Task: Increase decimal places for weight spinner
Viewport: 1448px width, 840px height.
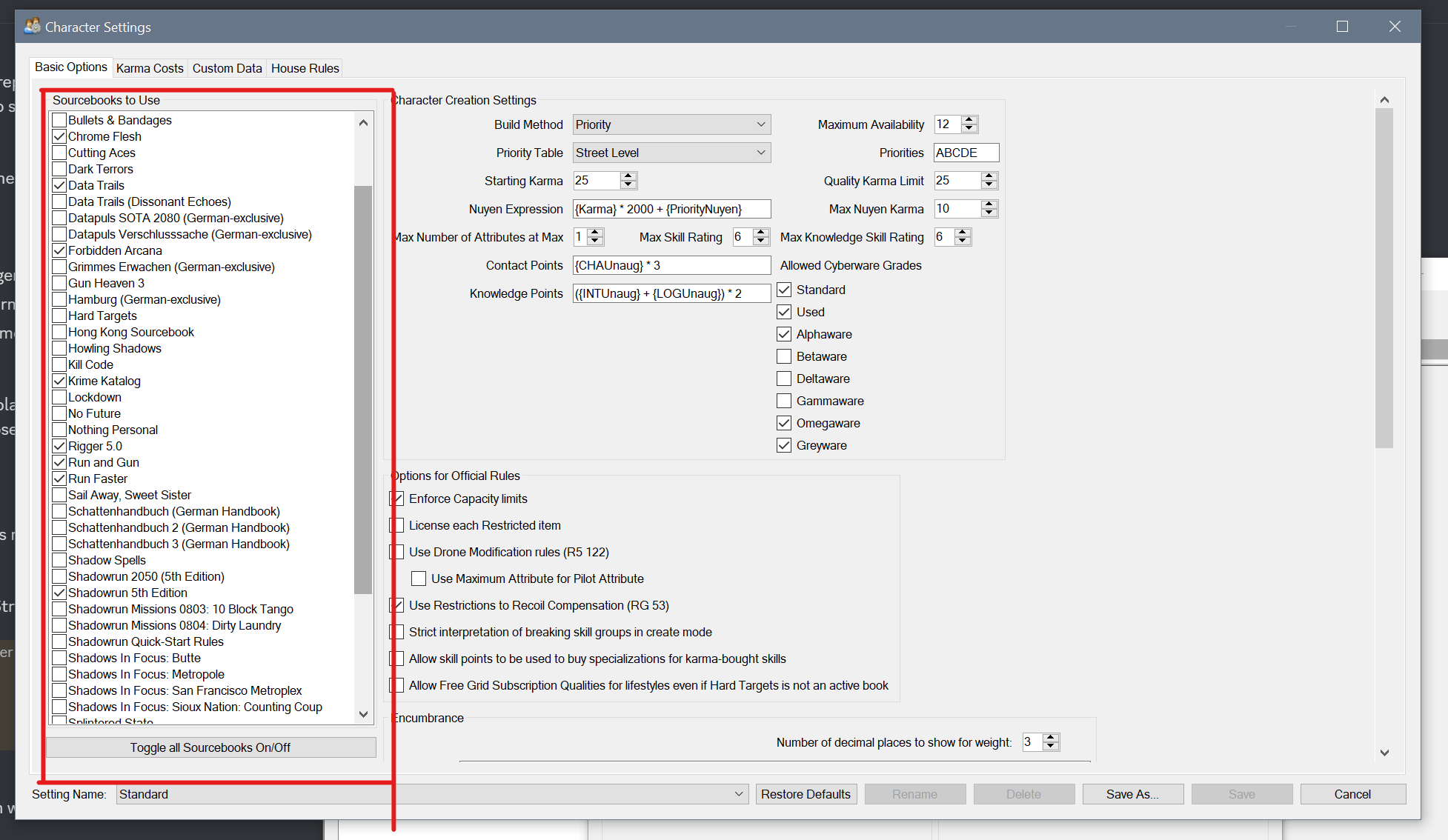Action: [x=1051, y=738]
